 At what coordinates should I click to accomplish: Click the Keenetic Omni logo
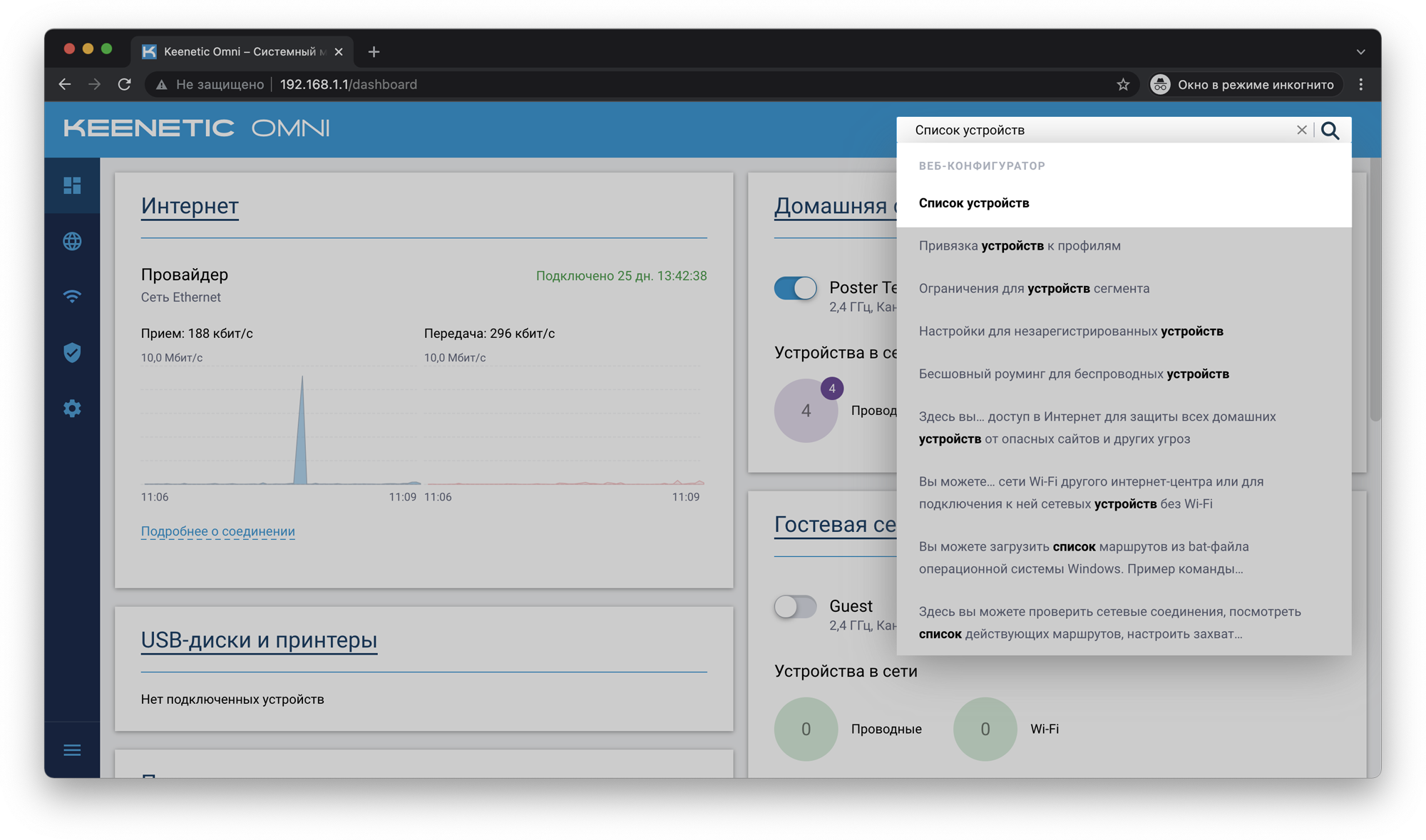(197, 128)
